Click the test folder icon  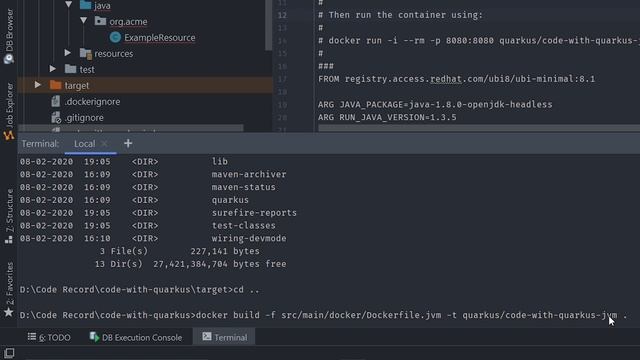[70, 69]
